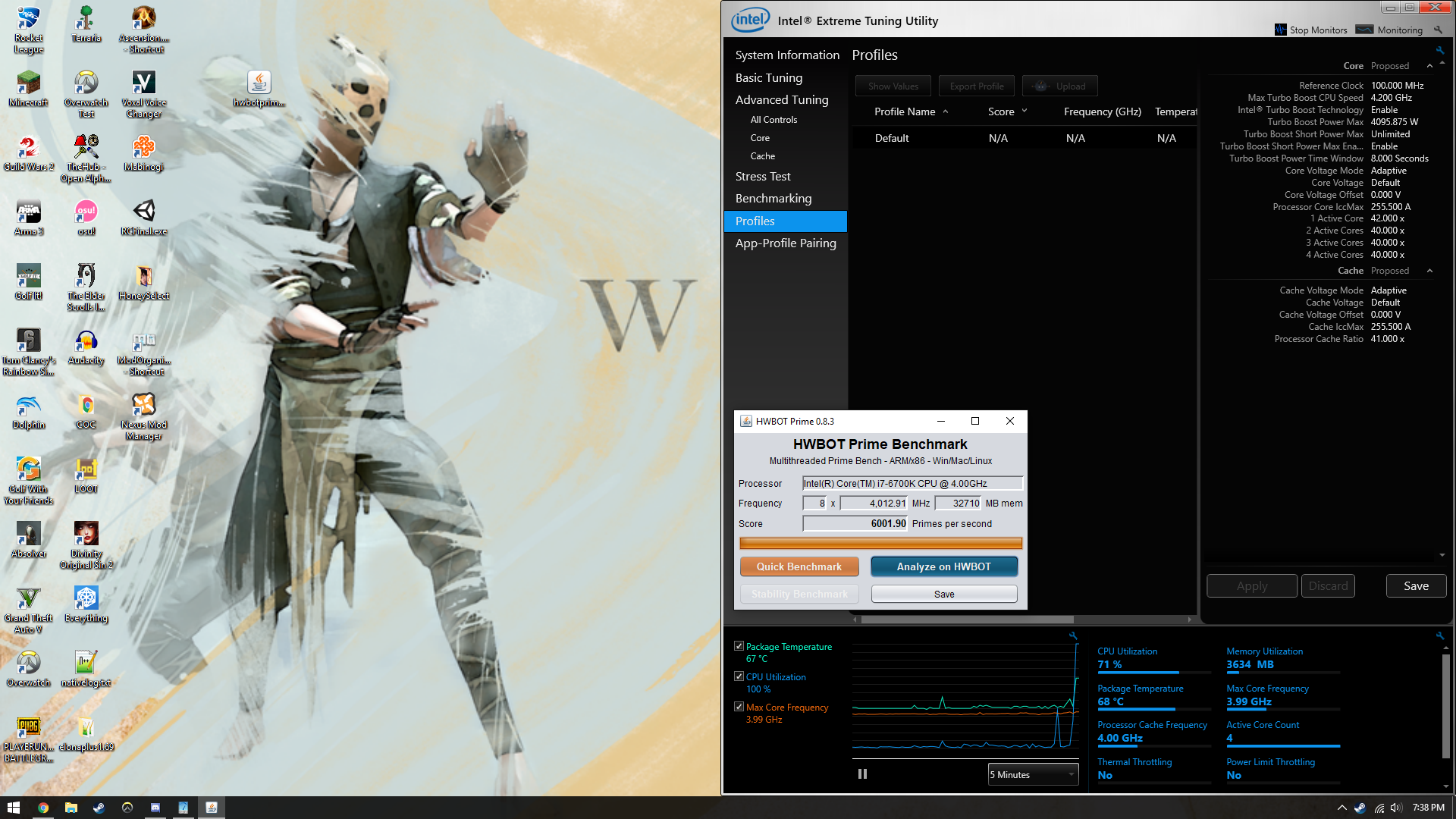
Task: Click the HWBOT benchmark progress bar
Action: [880, 543]
